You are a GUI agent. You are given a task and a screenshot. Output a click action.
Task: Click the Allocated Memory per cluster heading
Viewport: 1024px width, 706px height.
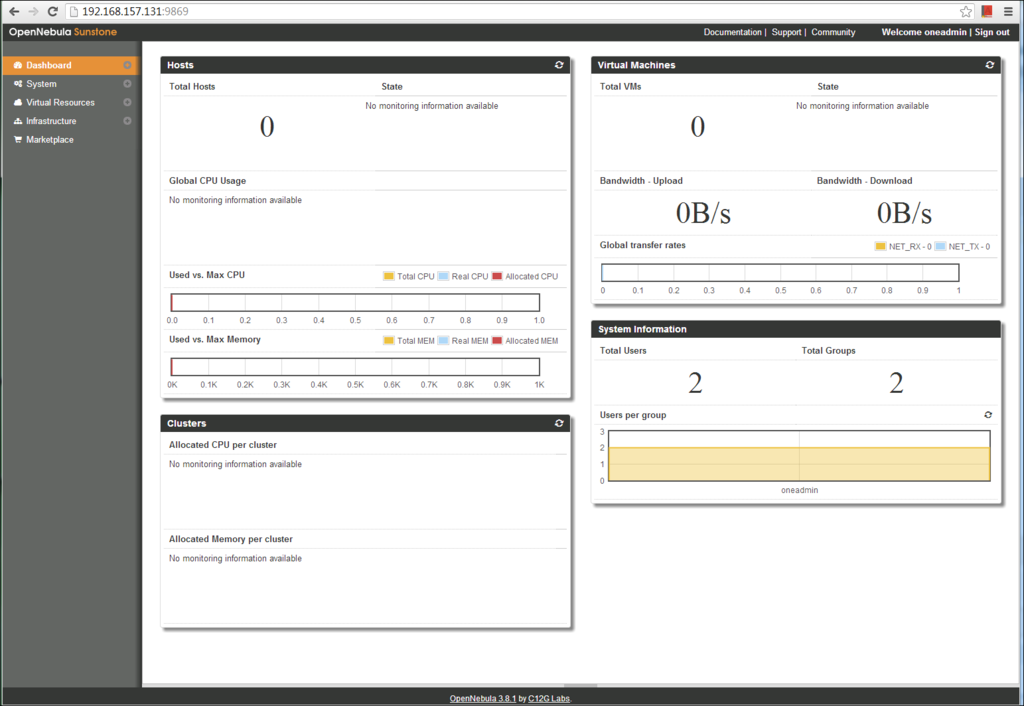(x=231, y=539)
